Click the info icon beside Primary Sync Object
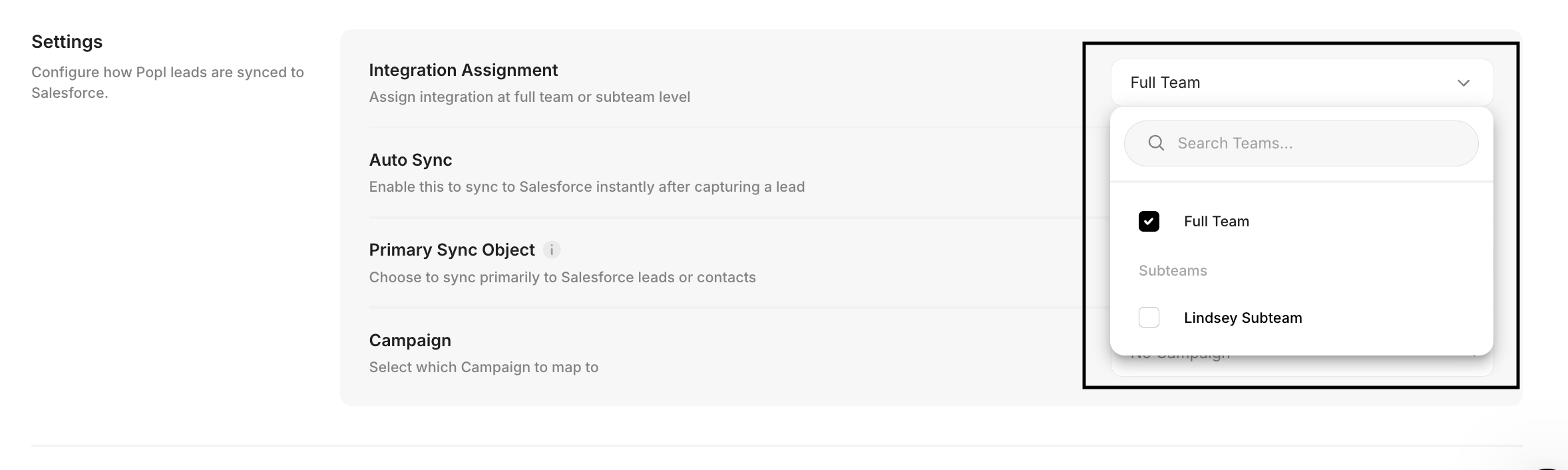1568x470 pixels. (x=552, y=250)
